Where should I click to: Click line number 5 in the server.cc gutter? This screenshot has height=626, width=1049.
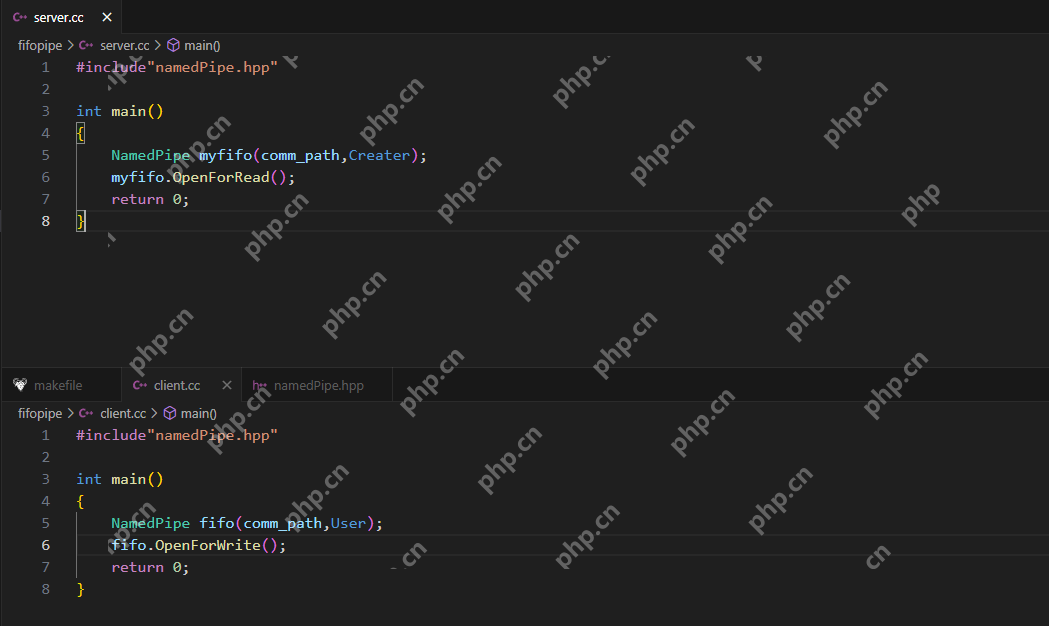46,155
